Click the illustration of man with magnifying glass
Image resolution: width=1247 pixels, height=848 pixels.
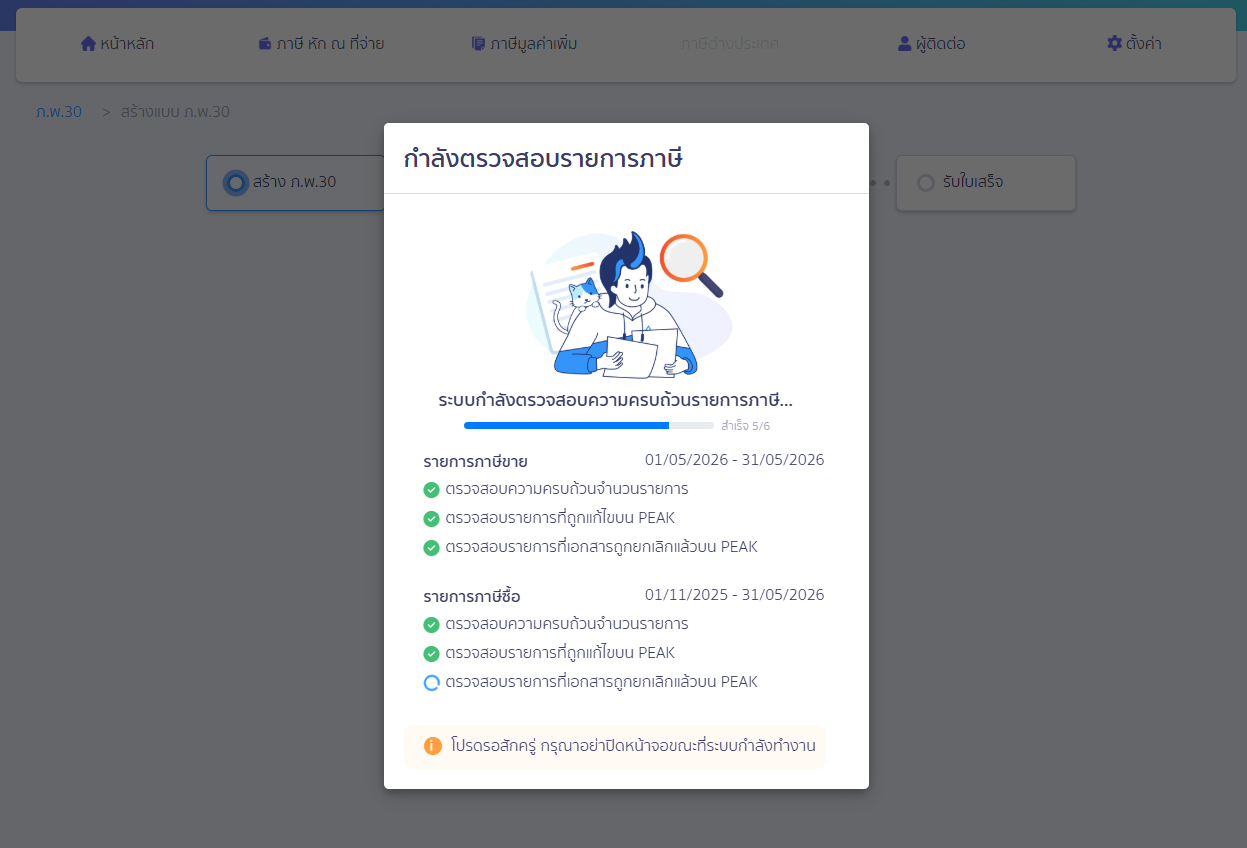point(627,306)
